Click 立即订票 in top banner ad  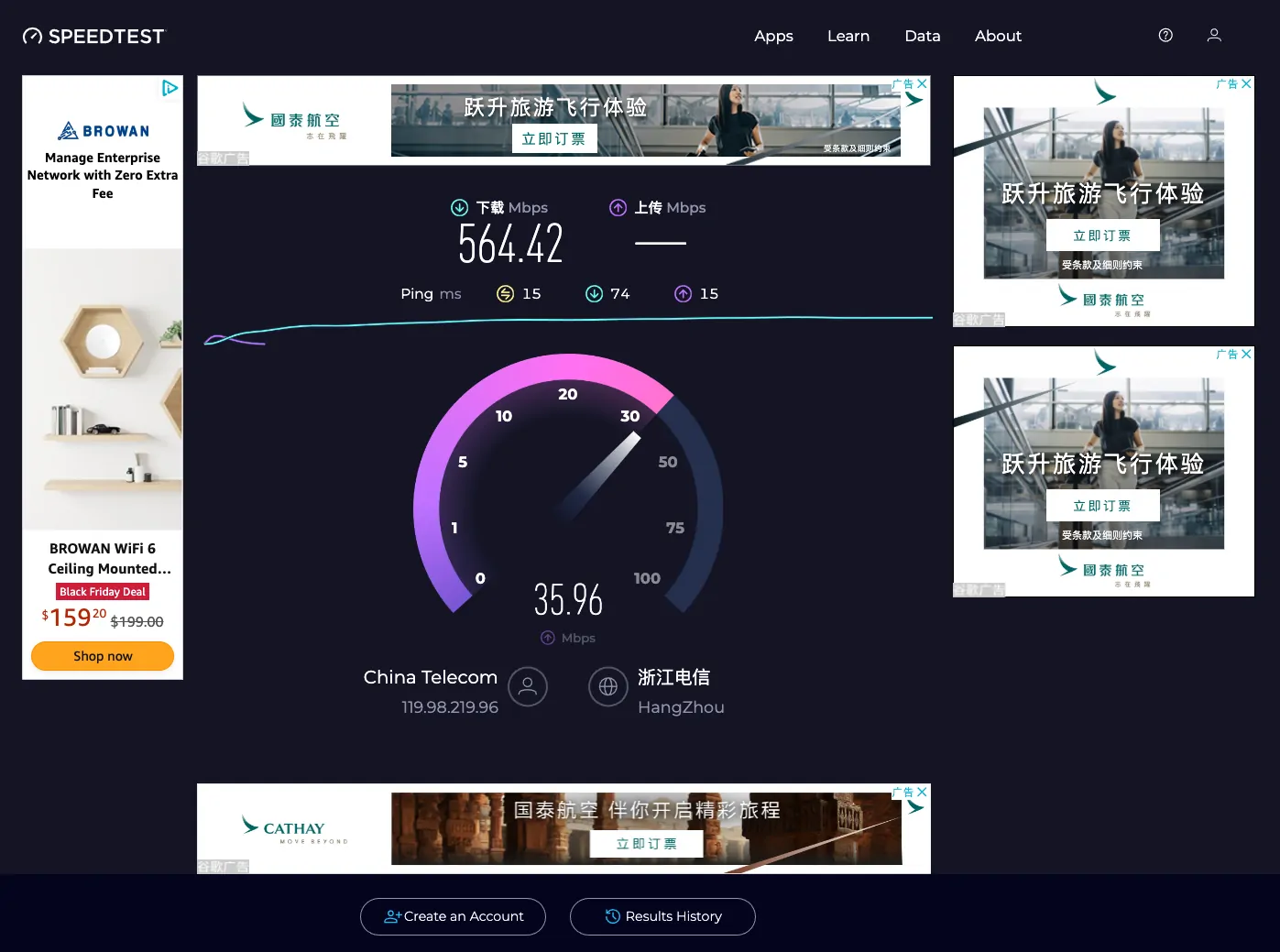(x=553, y=138)
